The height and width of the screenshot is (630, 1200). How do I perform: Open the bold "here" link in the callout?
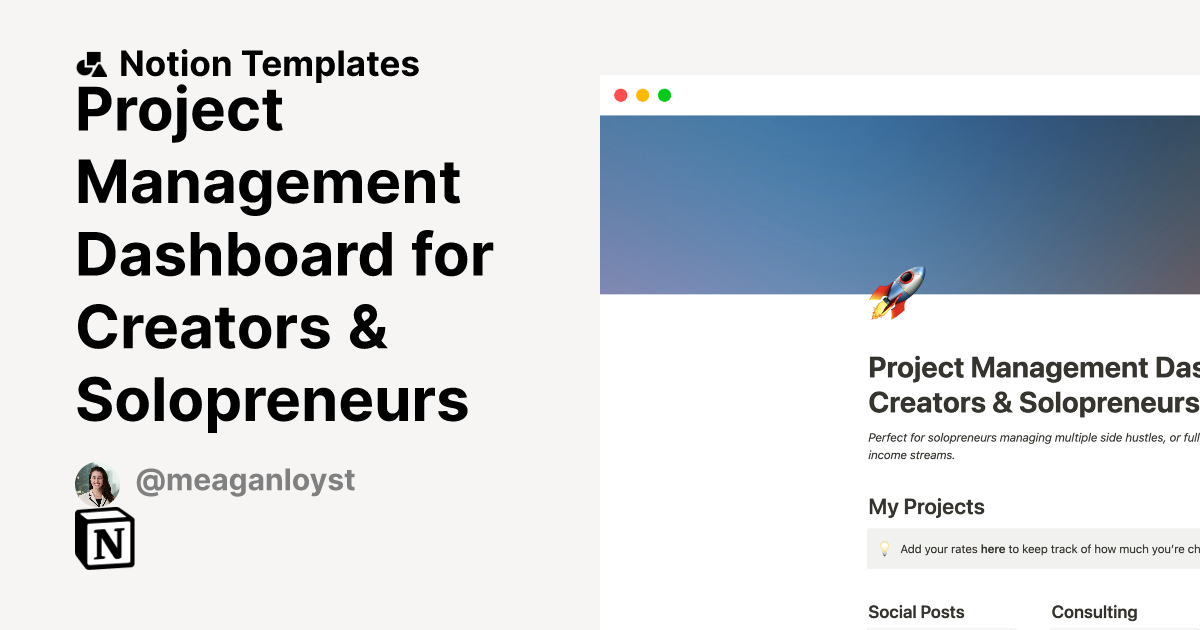[993, 549]
